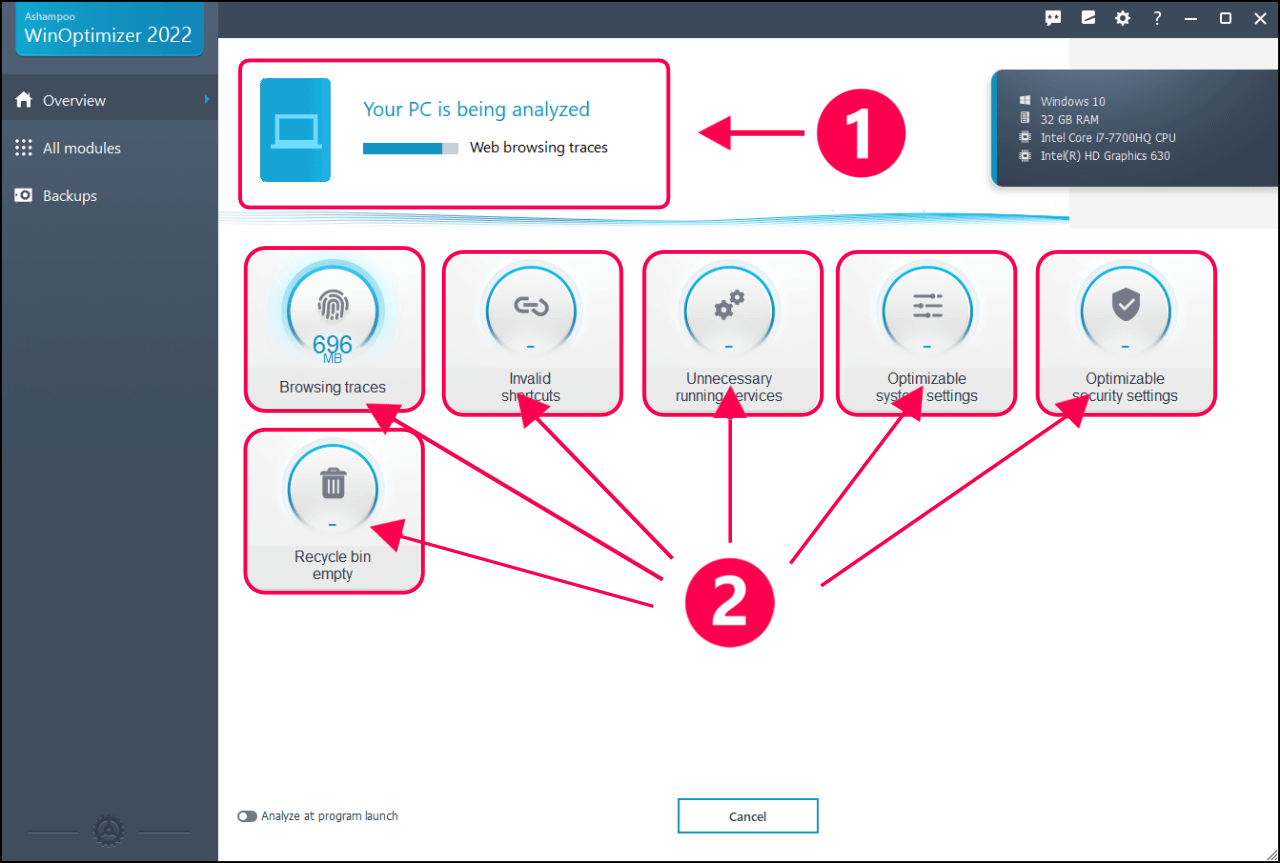Click the 'Web browsing traces' status text

(x=539, y=148)
